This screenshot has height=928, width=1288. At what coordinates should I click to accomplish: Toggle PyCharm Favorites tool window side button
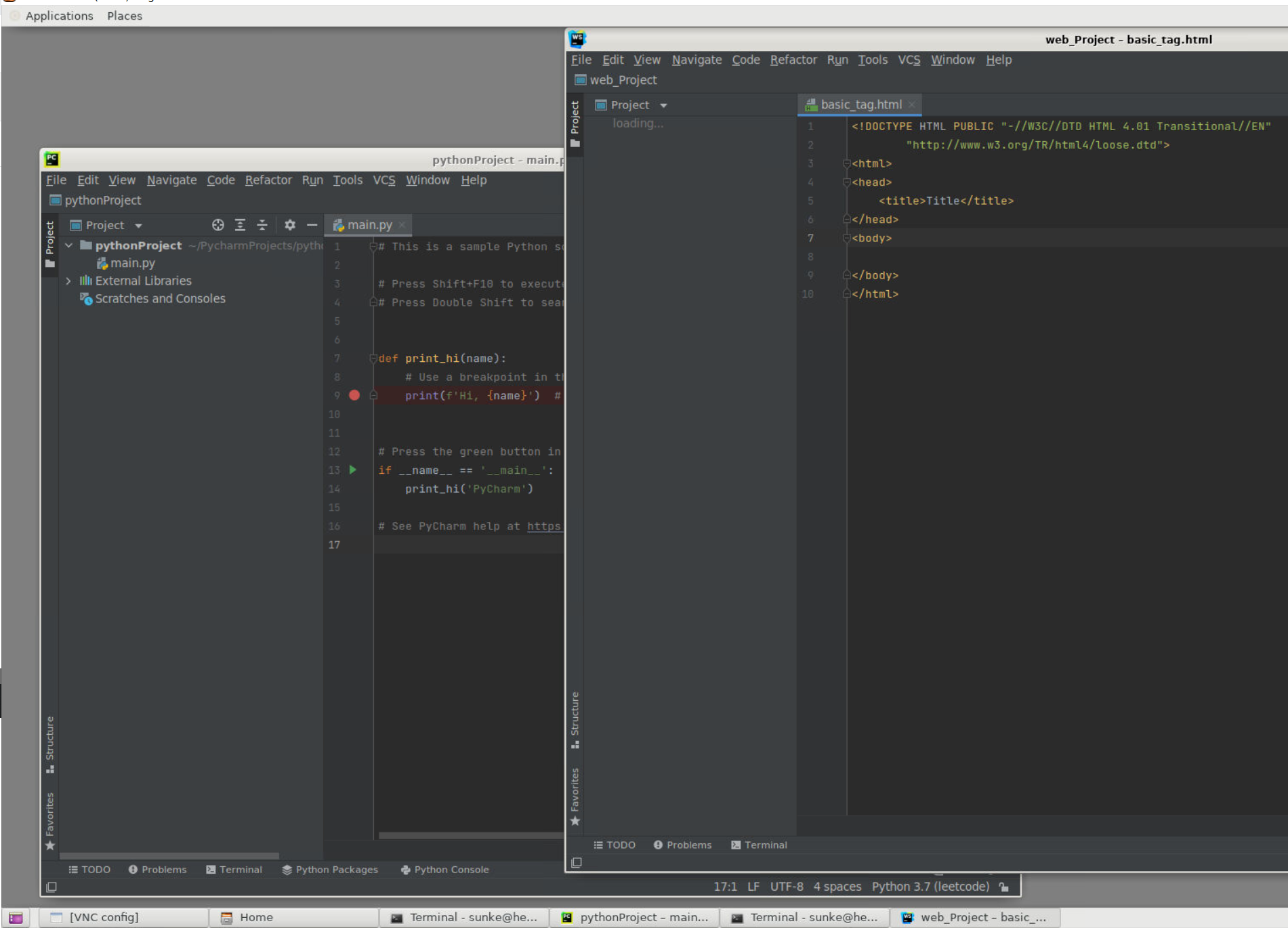click(x=49, y=821)
